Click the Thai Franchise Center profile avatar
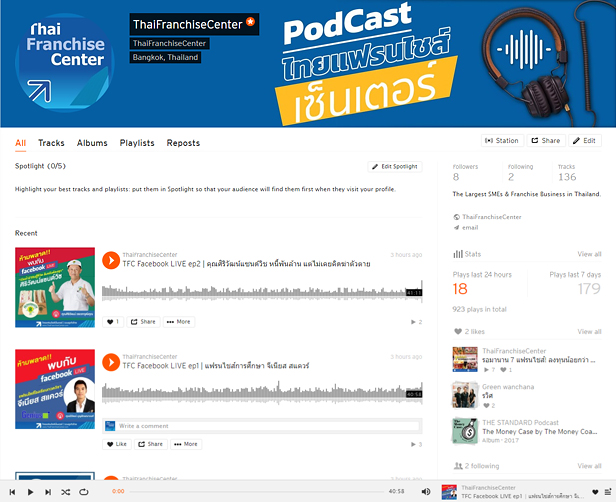The image size is (616, 502). (x=65, y=63)
